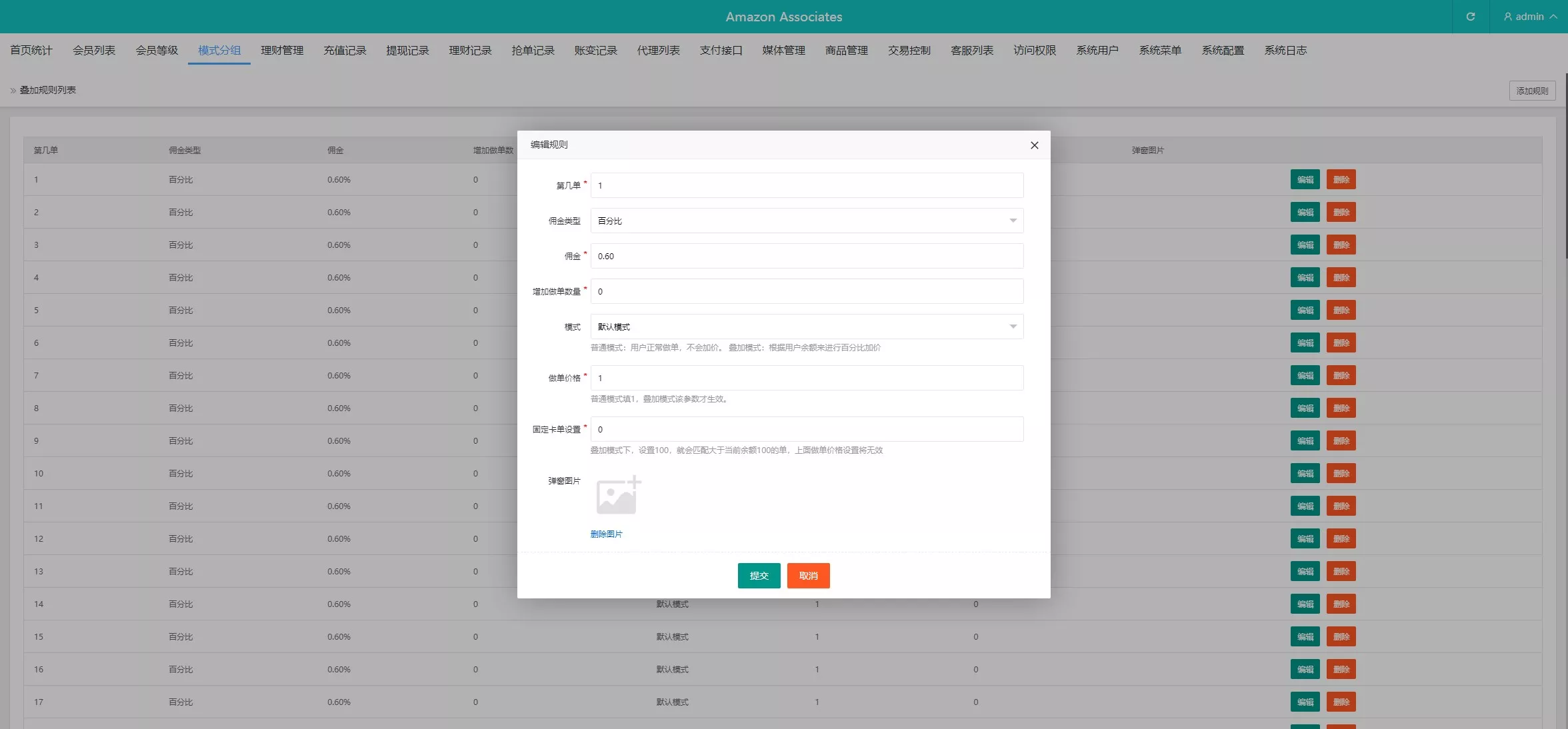The image size is (1568, 729).
Task: Click the 佣金 input field with 0.60
Action: [x=807, y=256]
